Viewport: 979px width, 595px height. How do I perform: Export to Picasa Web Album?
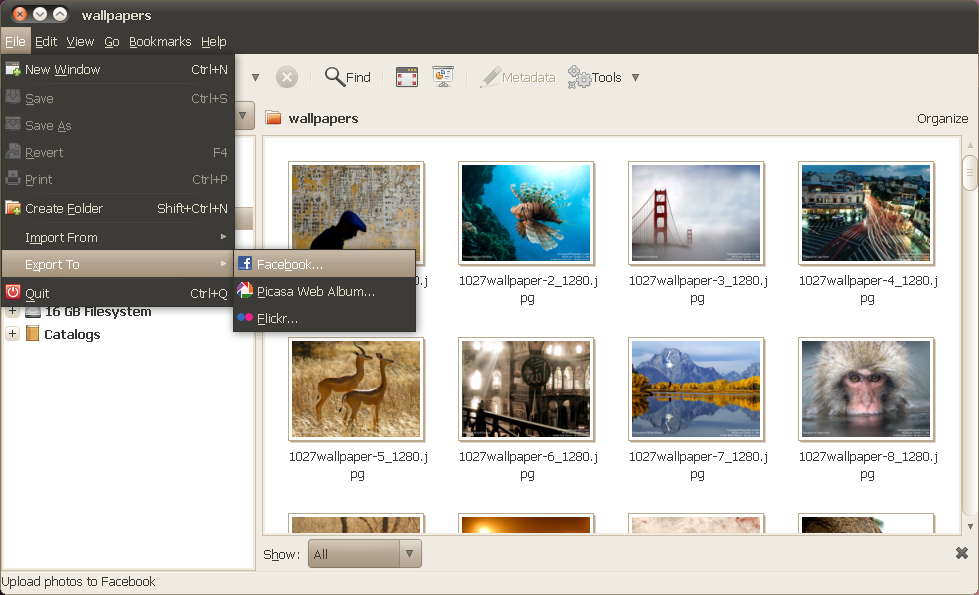tap(325, 292)
